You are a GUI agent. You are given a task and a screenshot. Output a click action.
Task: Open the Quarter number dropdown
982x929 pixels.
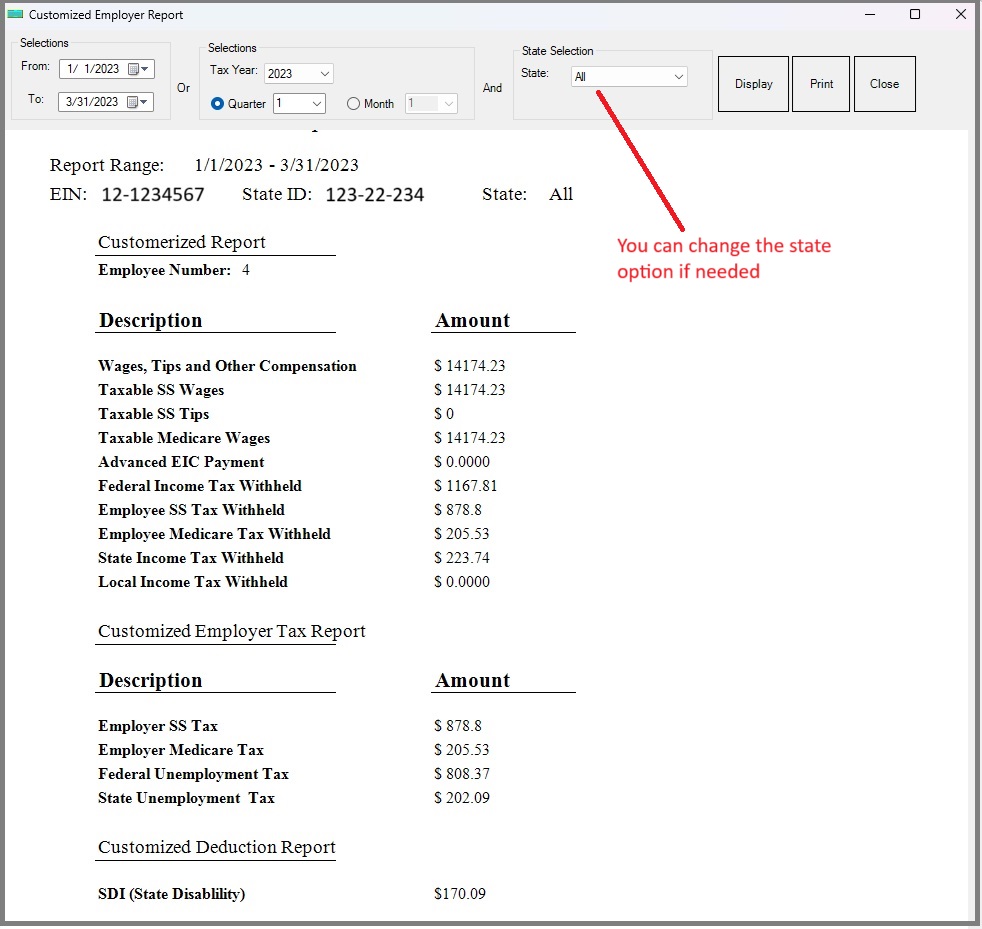[x=316, y=104]
